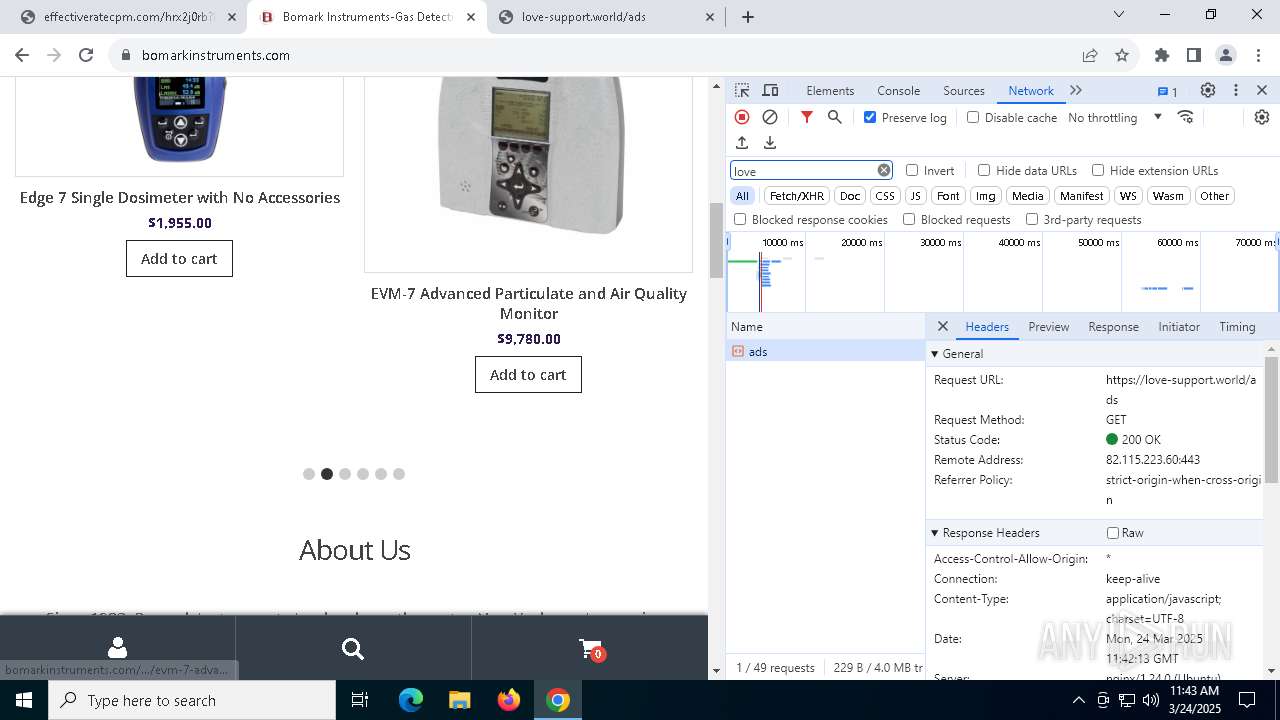
Task: Switch to the Sources tab
Action: (x=964, y=90)
